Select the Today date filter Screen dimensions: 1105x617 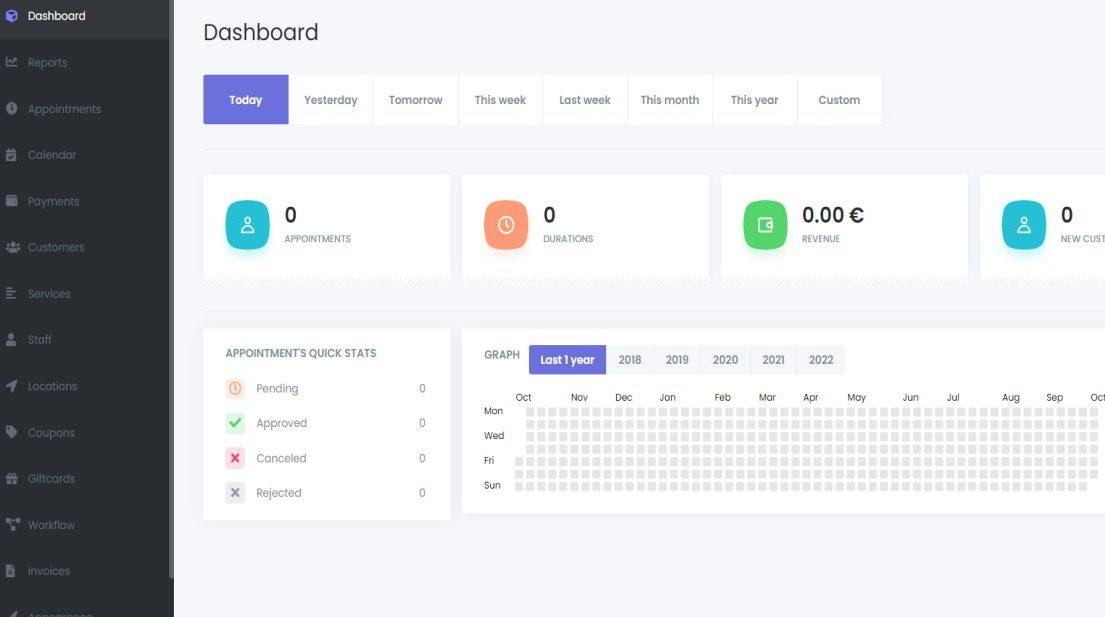tap(246, 99)
